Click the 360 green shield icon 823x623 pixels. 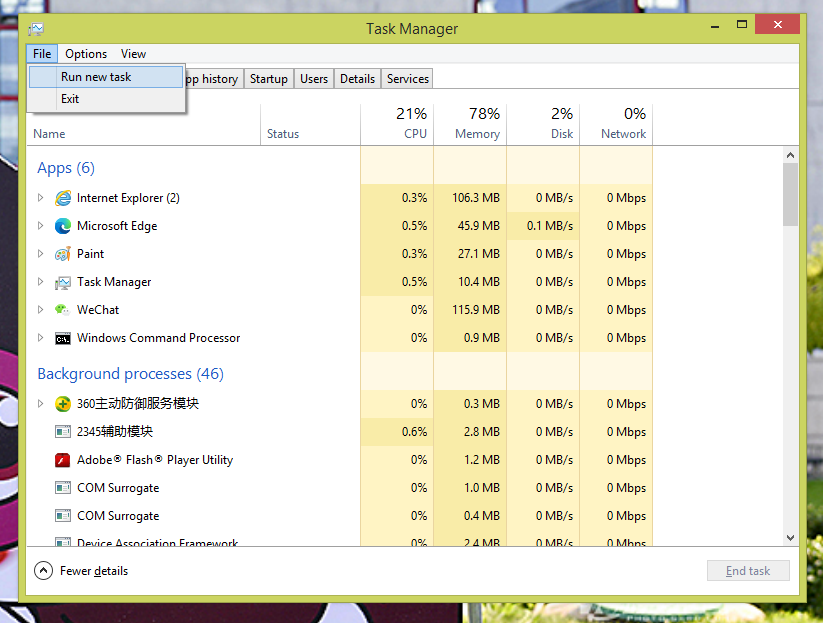[x=63, y=404]
